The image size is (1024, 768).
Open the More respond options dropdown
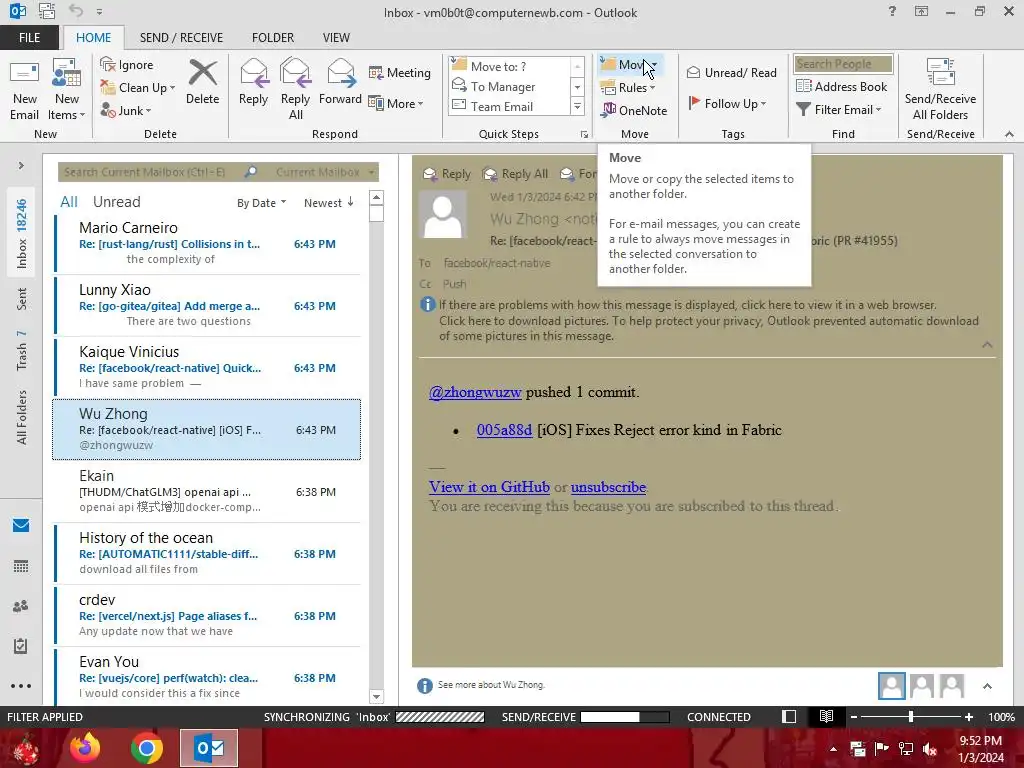pos(396,103)
